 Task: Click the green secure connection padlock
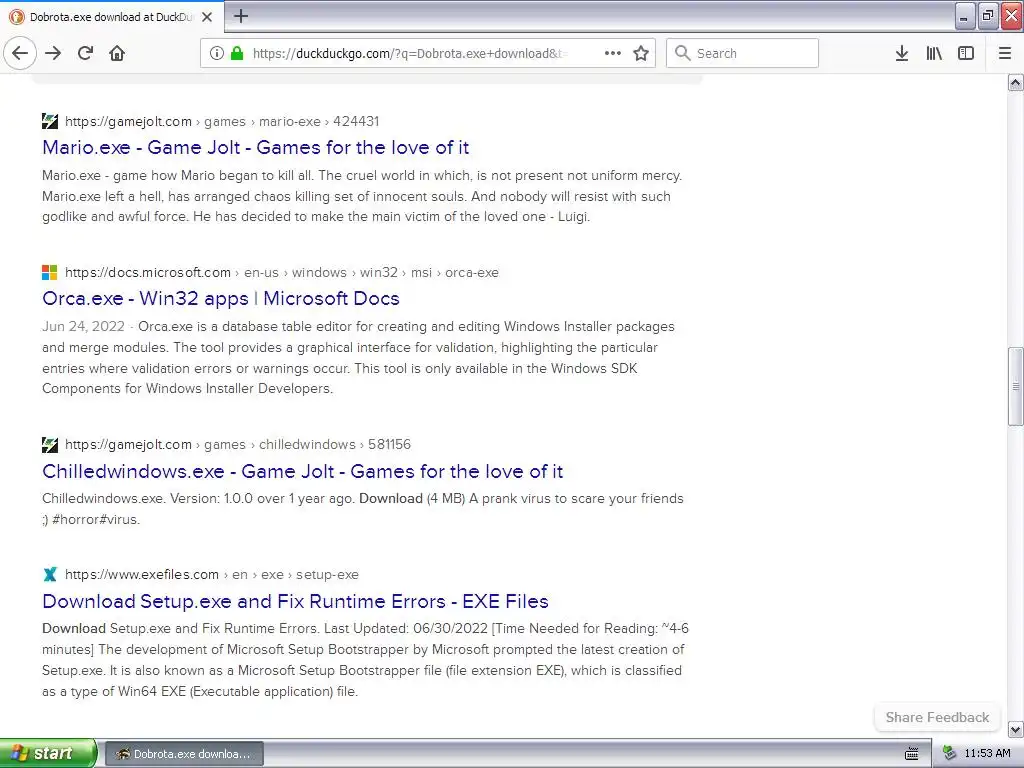pos(237,53)
